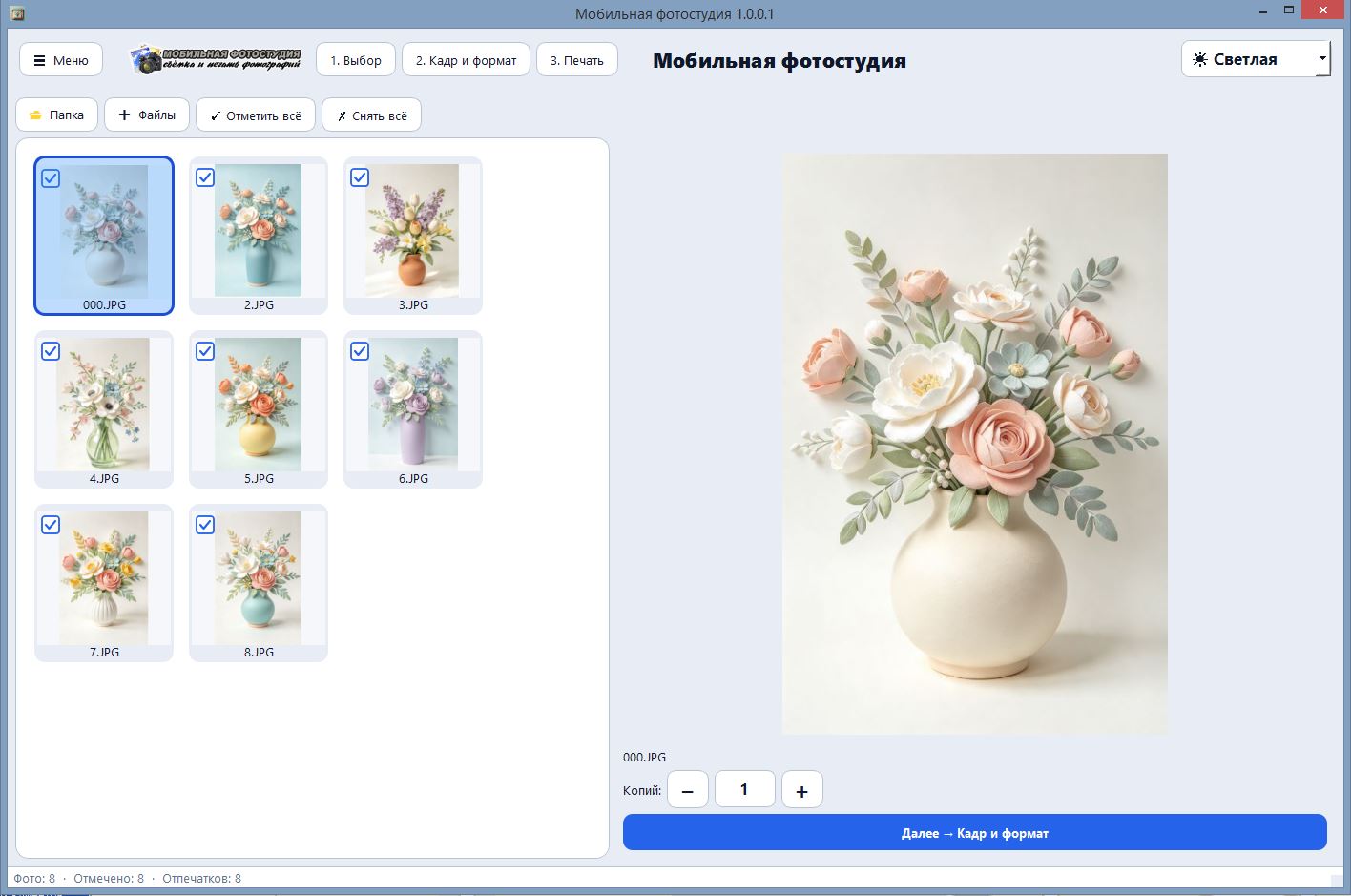Uncheck the 3.JPG photo checkbox
The image size is (1351, 896).
pos(360,178)
